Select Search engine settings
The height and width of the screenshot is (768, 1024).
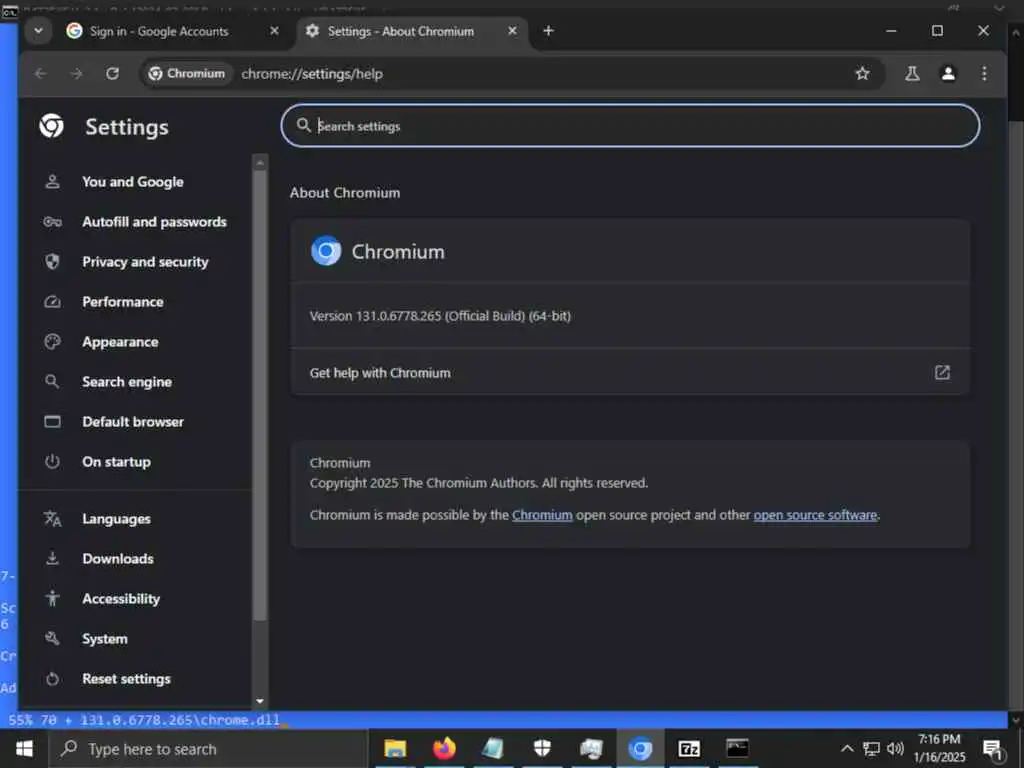(x=127, y=382)
